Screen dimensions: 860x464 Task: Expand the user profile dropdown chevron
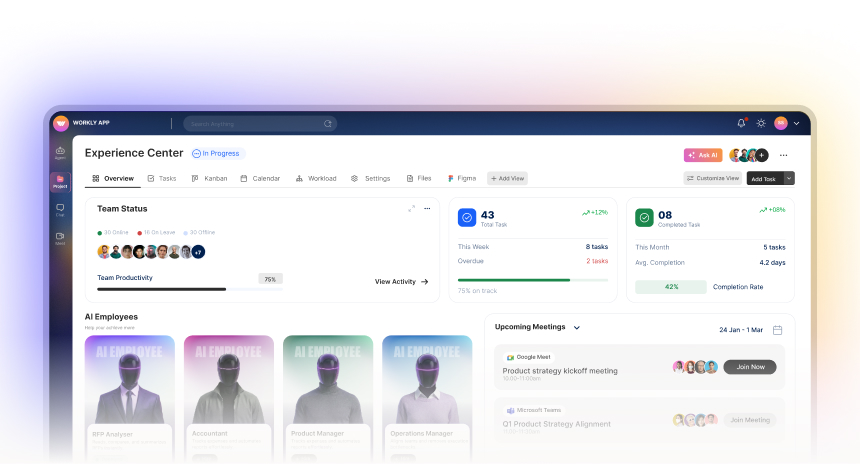797,123
